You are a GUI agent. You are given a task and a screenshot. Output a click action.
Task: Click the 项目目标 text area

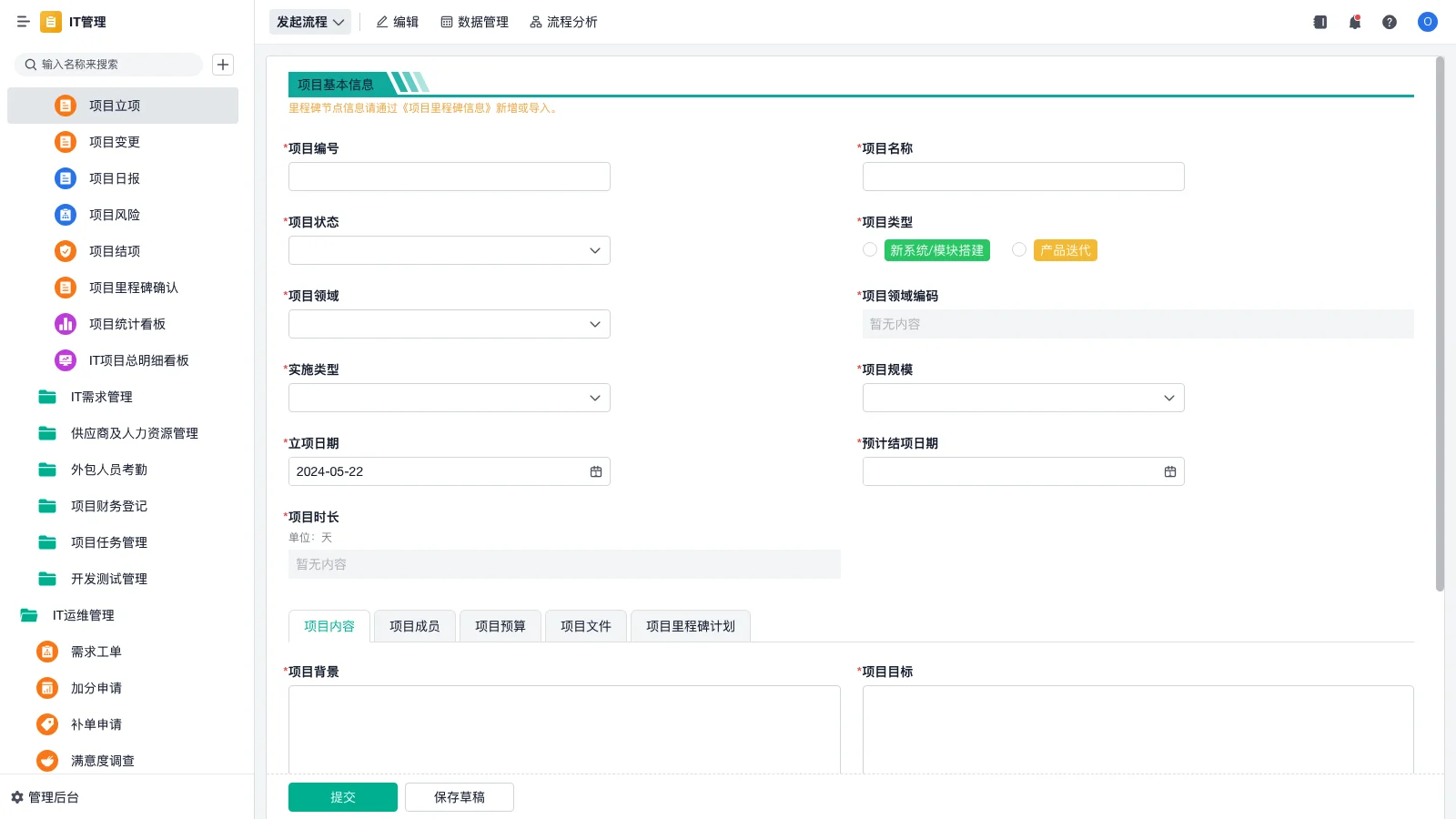1138,729
